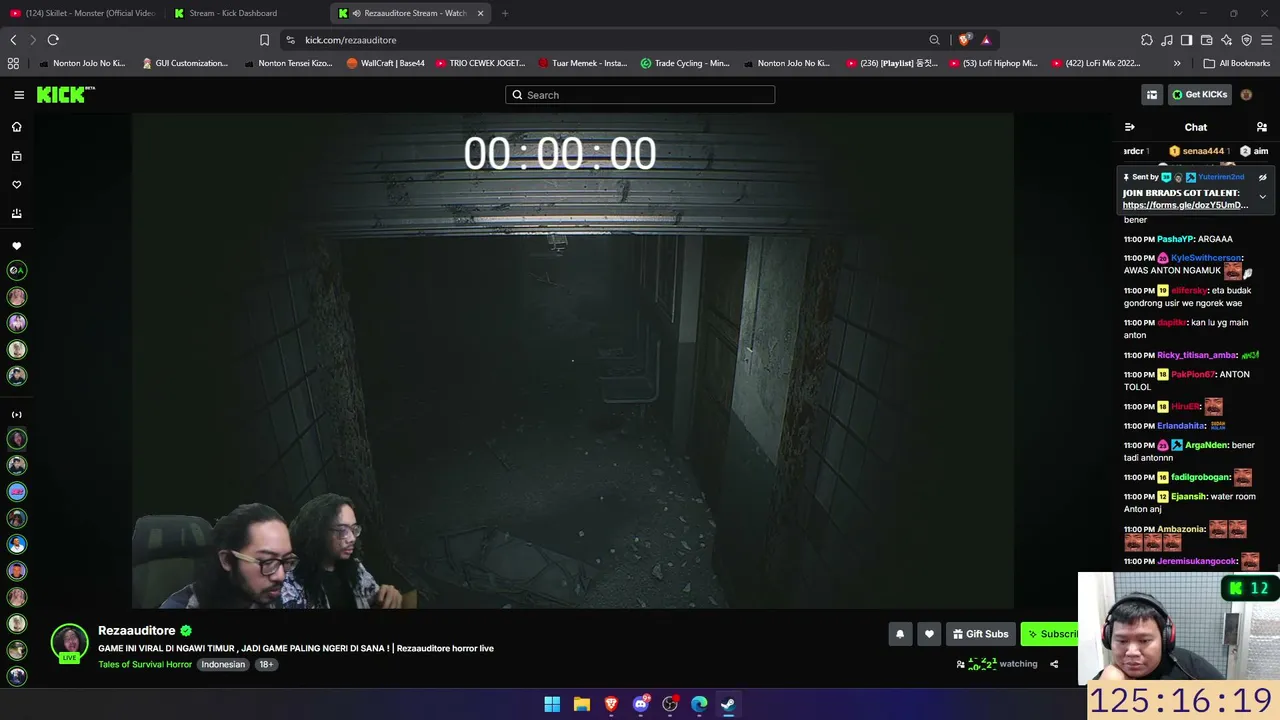
Task: Open the WallCraft | Base44 bookmark
Action: [386, 63]
